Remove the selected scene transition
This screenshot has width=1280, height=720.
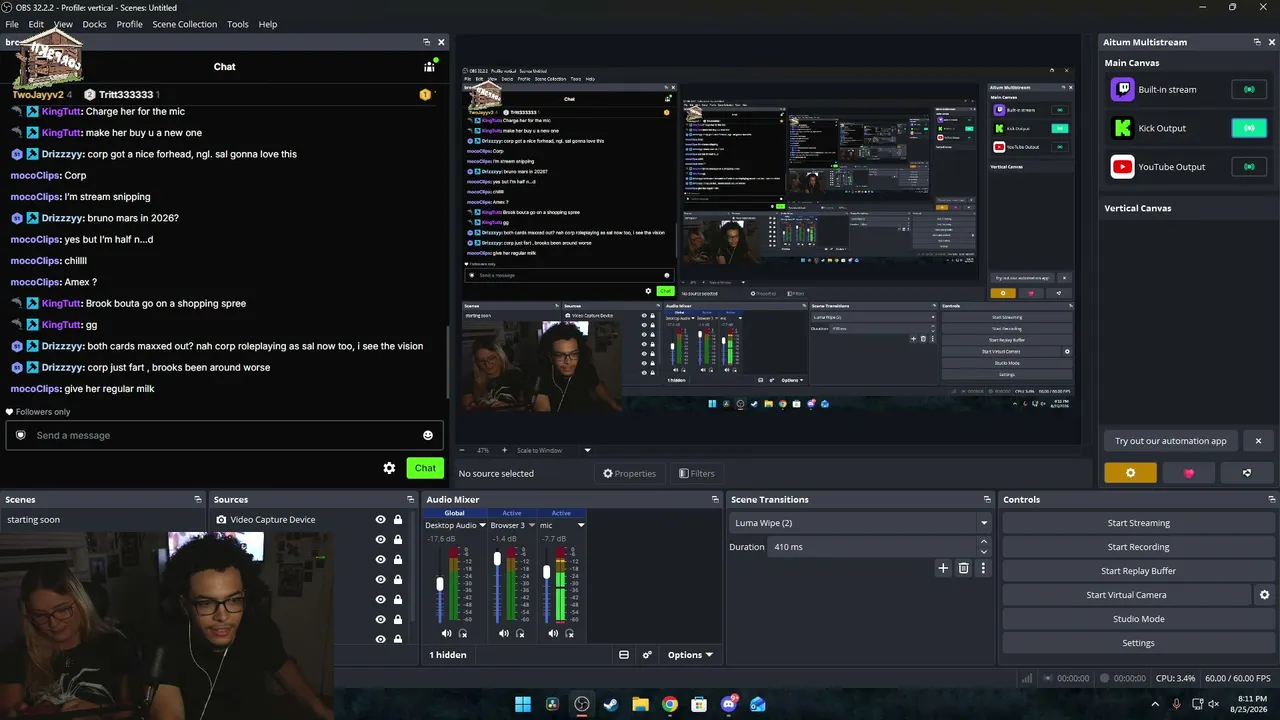tap(963, 568)
